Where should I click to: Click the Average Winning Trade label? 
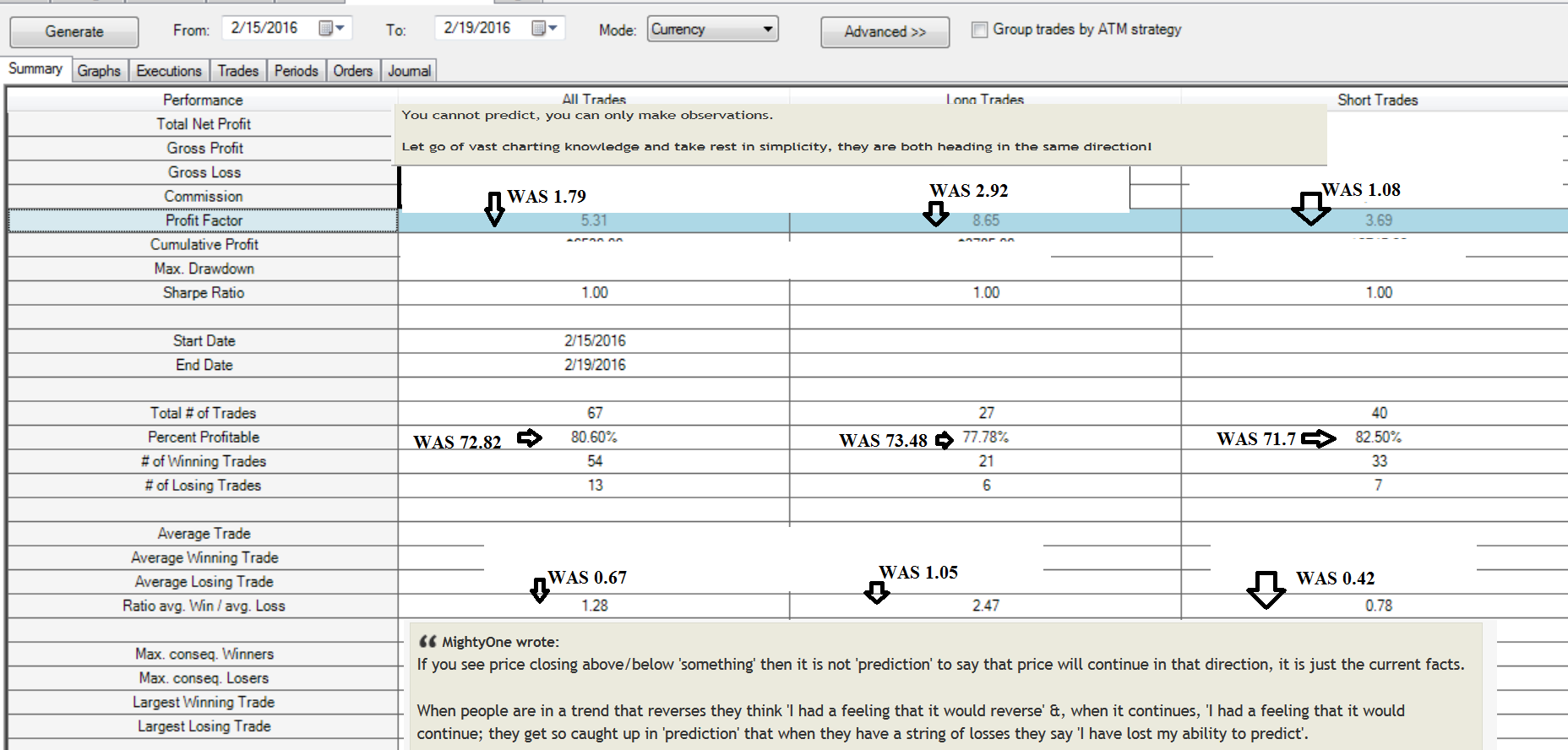point(204,557)
